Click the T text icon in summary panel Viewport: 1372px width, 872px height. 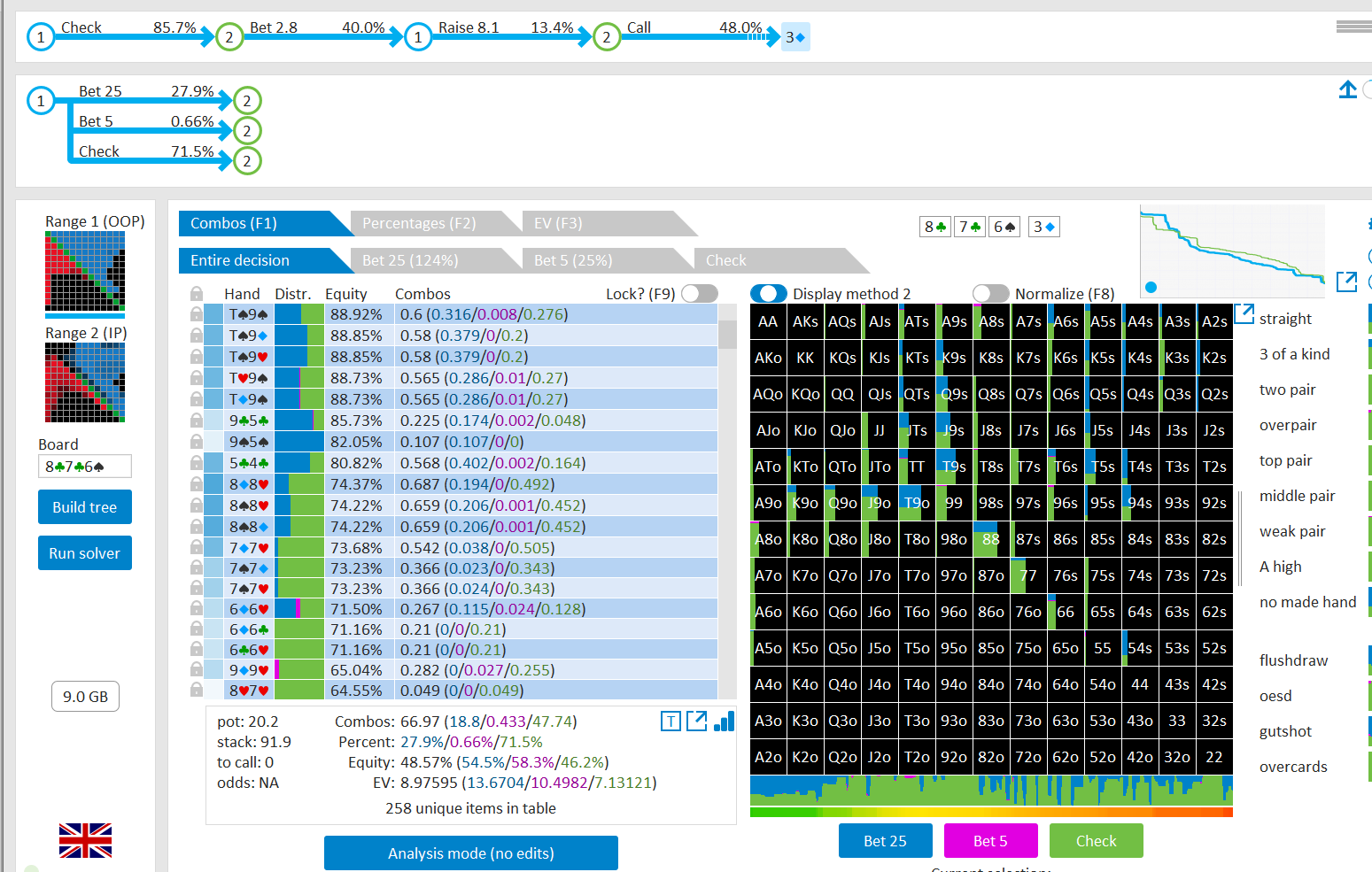pyautogui.click(x=670, y=722)
